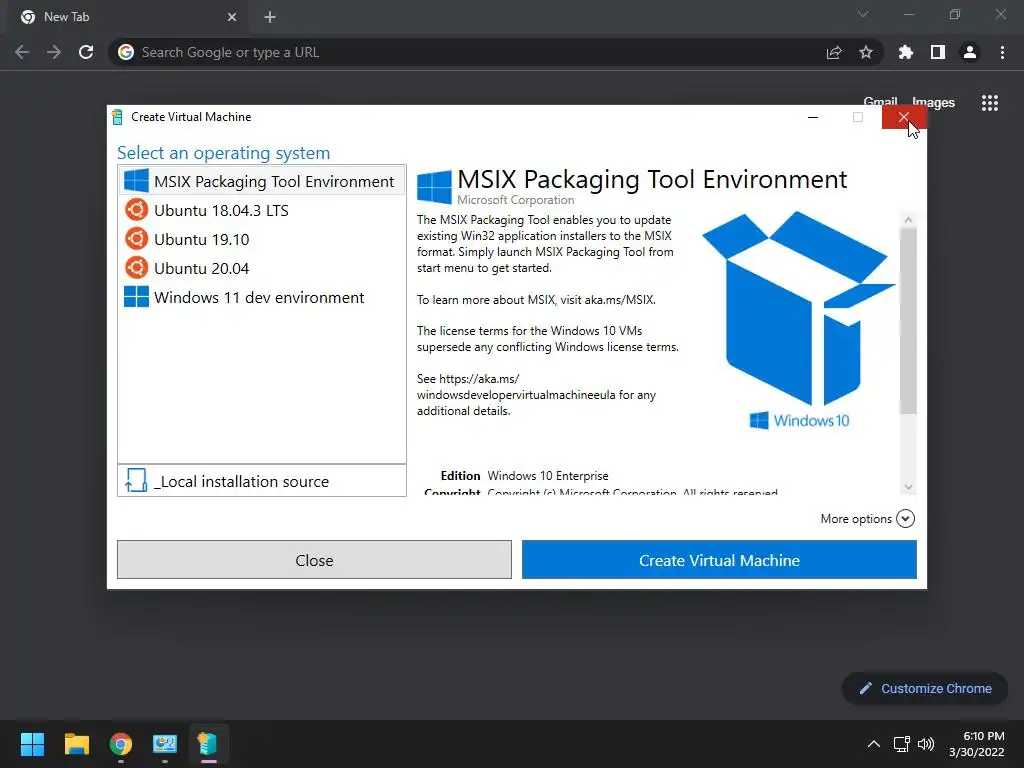Click Customize Chrome button
1024x768 pixels.
pyautogui.click(x=925, y=688)
